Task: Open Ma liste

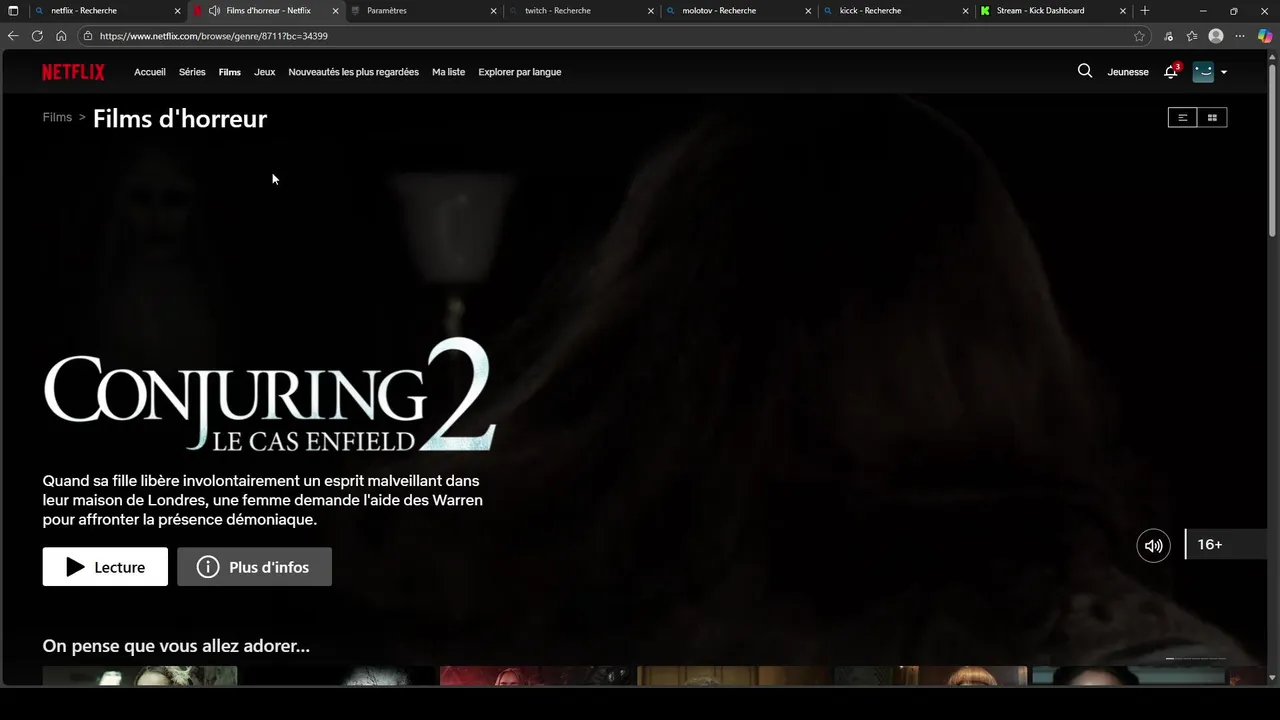Action: pyautogui.click(x=448, y=72)
